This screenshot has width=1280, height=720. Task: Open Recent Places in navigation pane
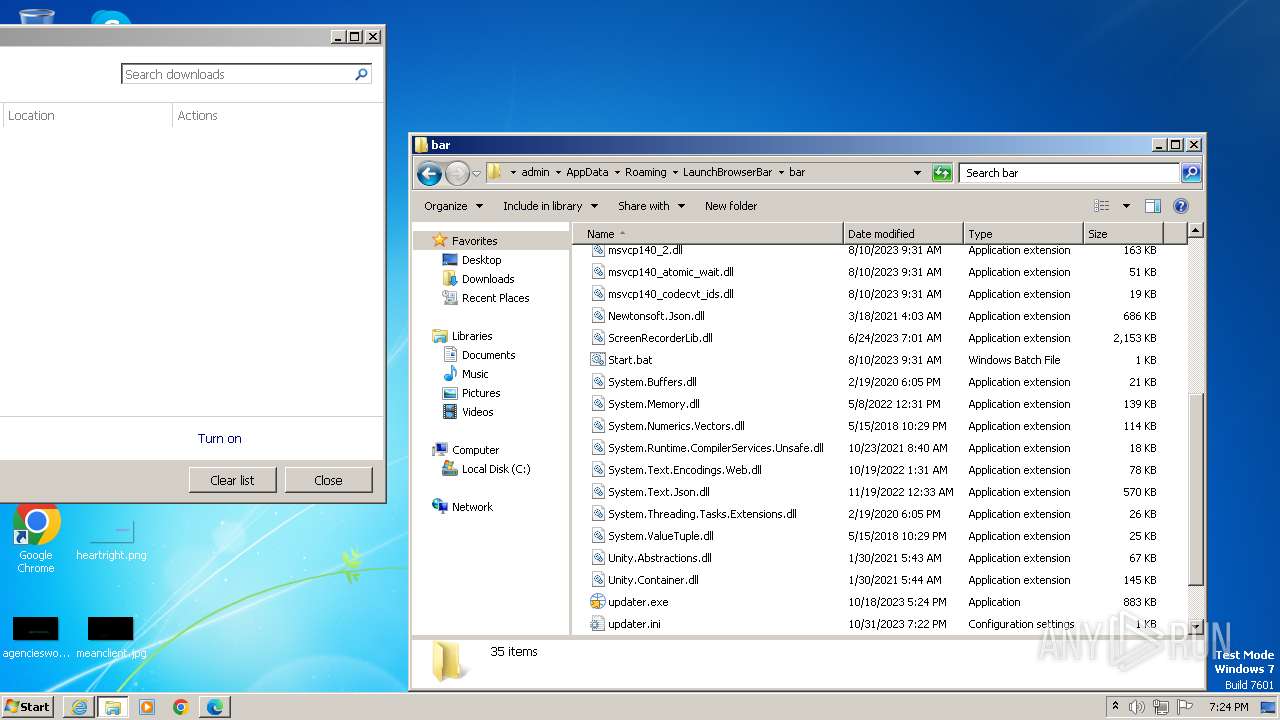tap(495, 298)
